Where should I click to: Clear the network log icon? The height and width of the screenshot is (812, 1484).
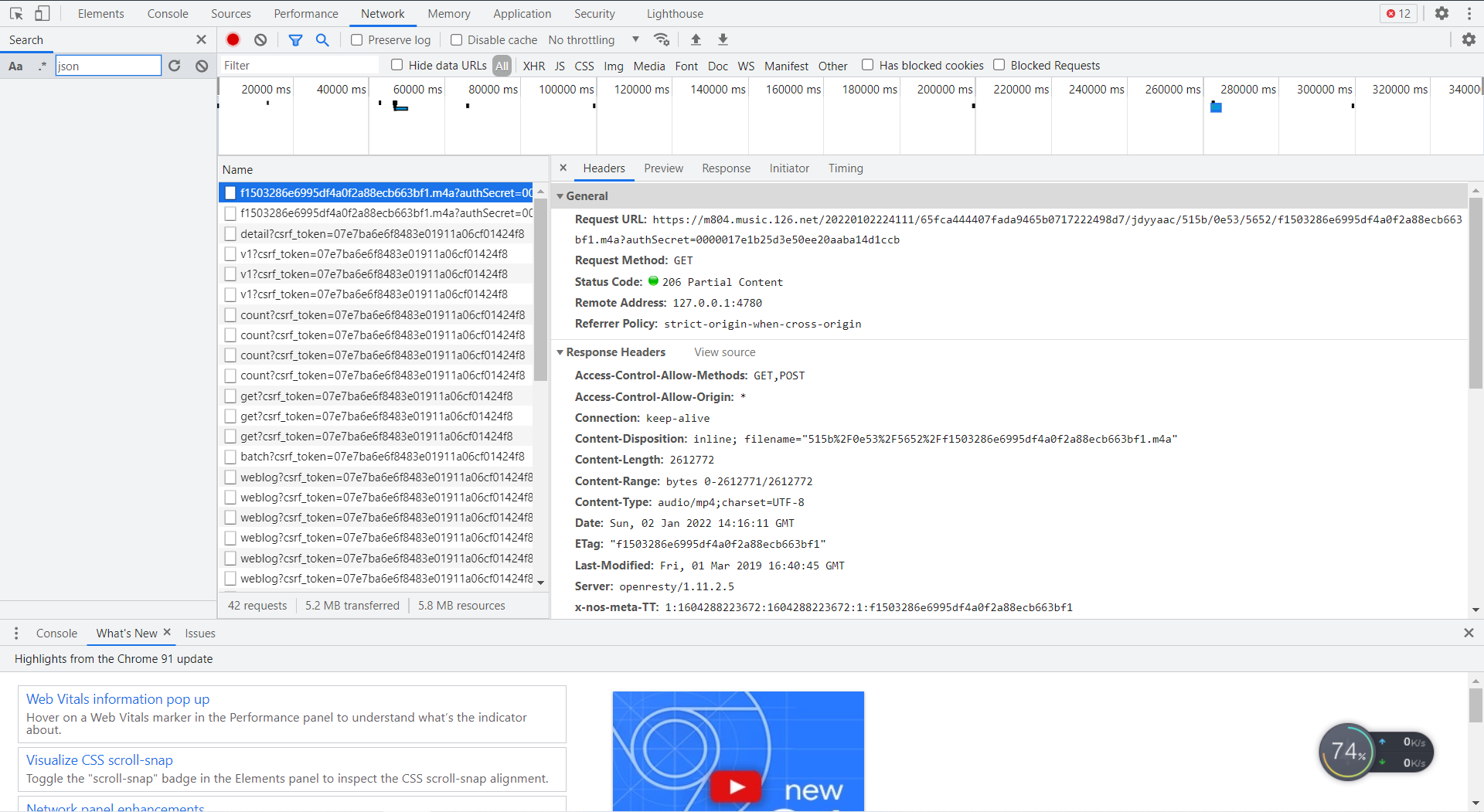point(260,39)
